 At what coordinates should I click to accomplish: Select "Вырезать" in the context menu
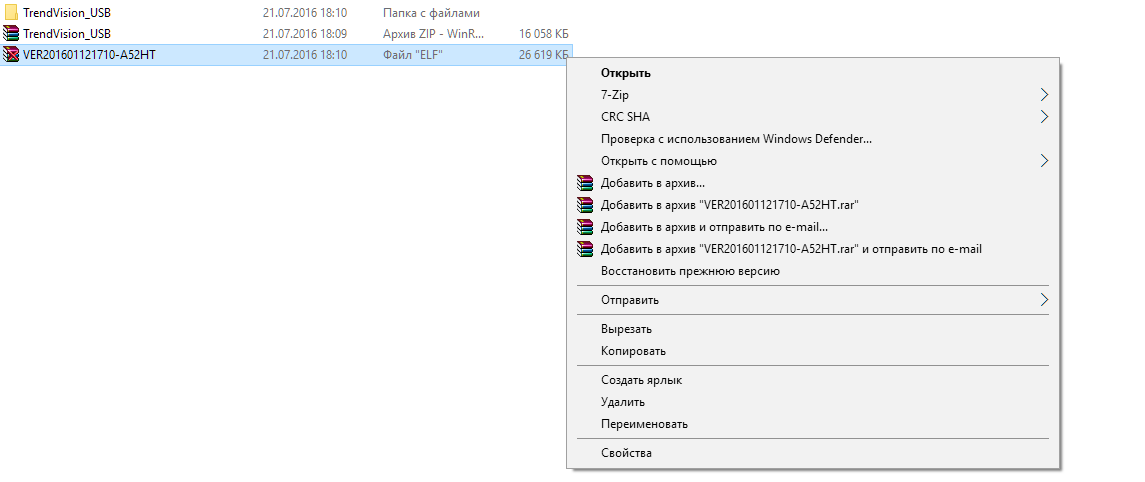tap(626, 329)
